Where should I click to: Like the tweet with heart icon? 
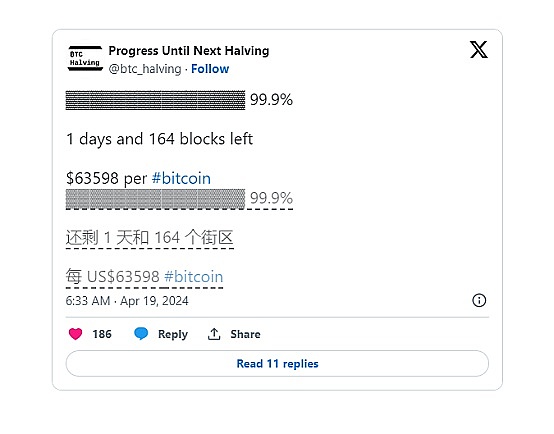coord(75,334)
